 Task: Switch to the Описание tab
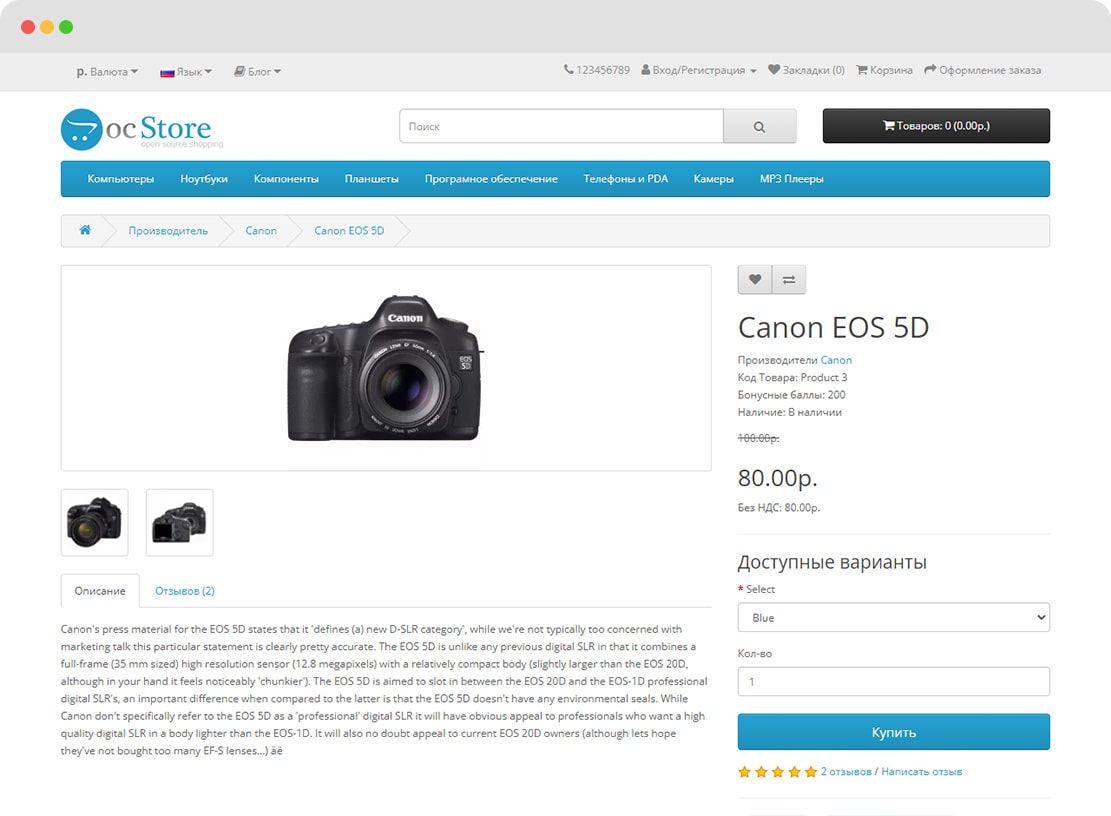[x=100, y=591]
